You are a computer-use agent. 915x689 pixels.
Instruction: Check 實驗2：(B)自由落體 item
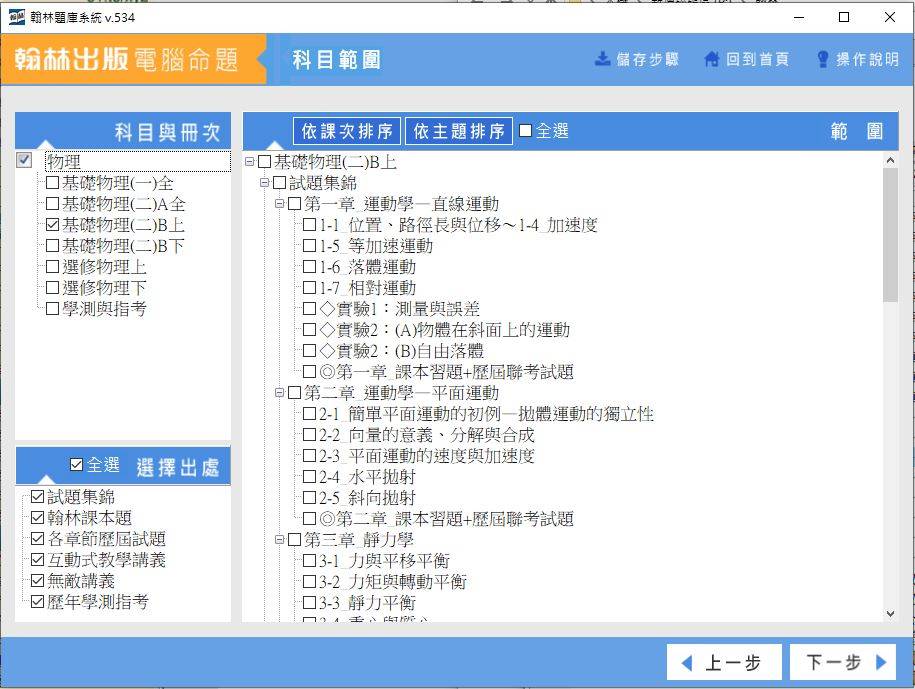pos(309,351)
